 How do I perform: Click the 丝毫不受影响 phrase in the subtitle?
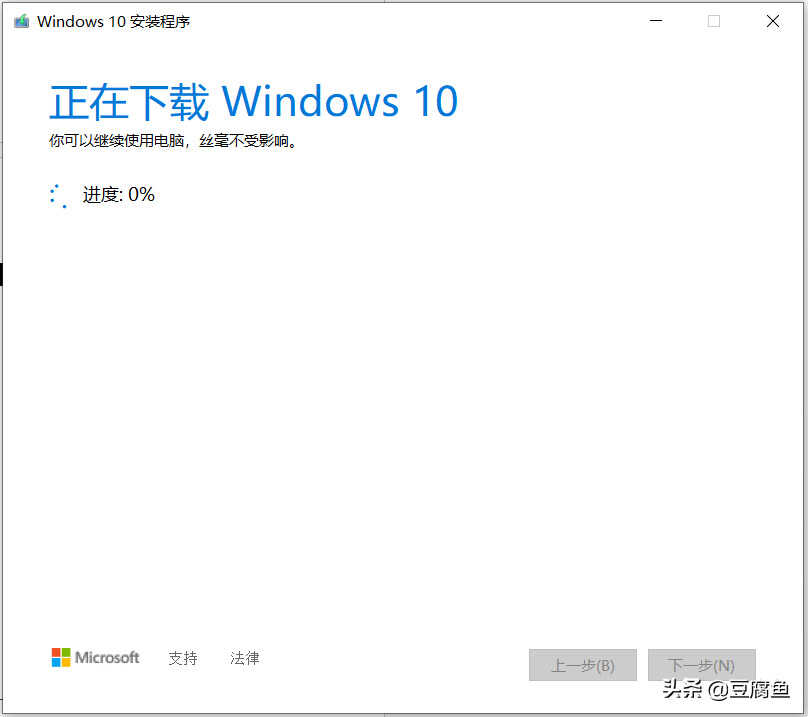pos(244,140)
